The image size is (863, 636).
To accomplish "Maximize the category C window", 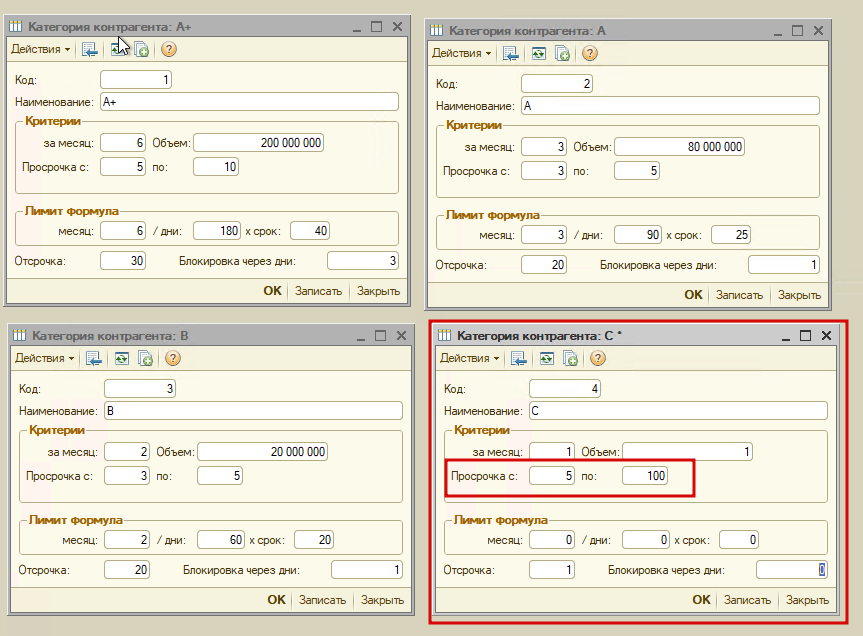I will pyautogui.click(x=805, y=336).
